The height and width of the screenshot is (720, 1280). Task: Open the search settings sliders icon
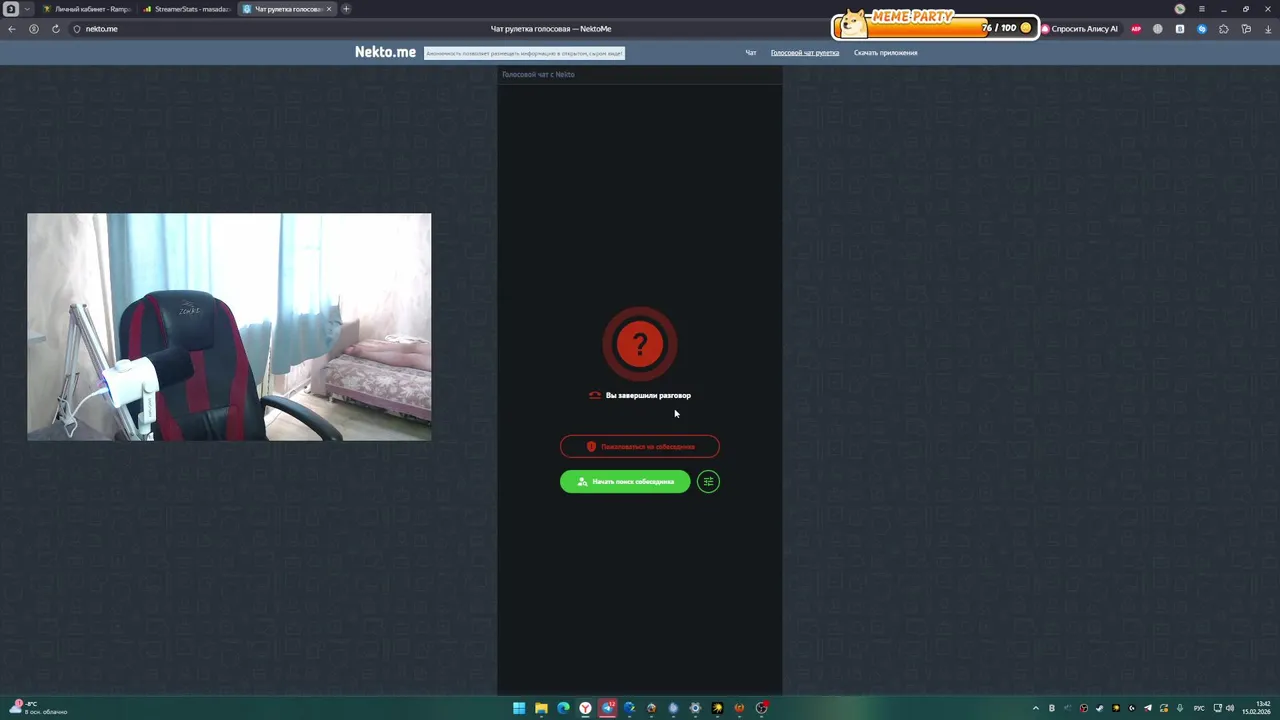pos(708,482)
